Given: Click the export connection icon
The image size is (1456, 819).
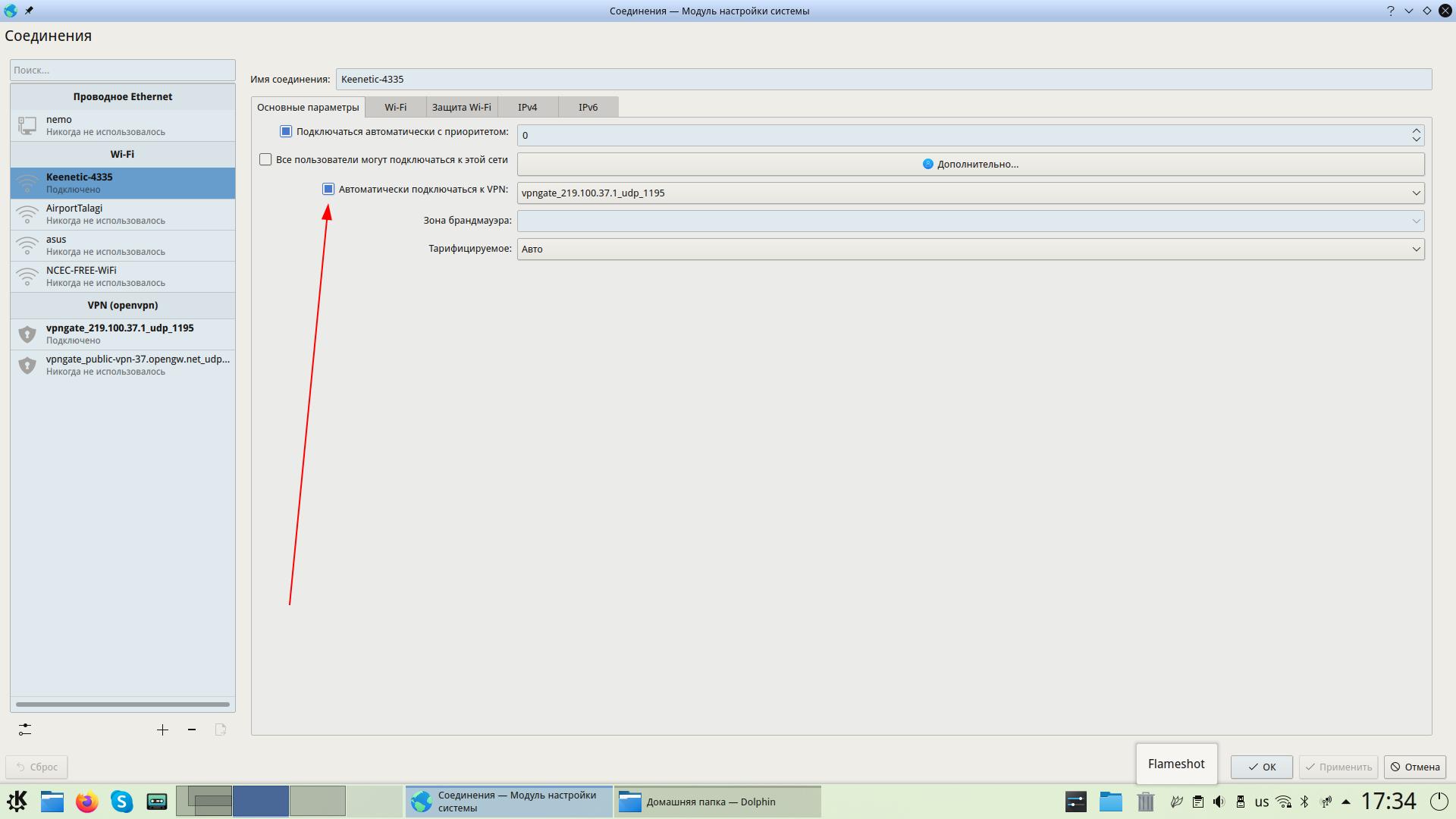Looking at the screenshot, I should [x=221, y=730].
